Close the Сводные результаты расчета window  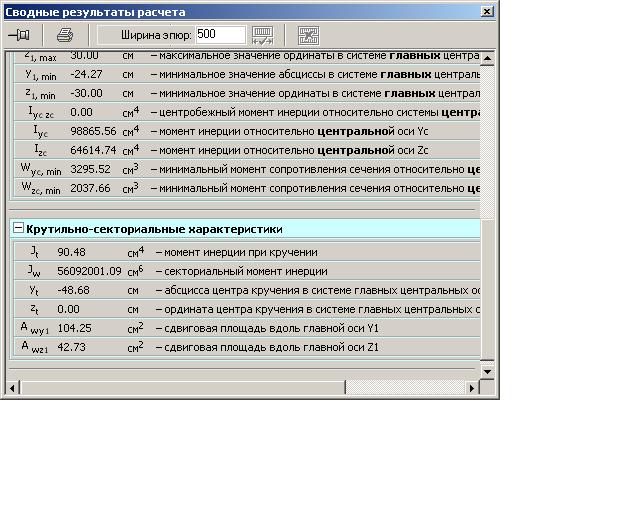(487, 11)
